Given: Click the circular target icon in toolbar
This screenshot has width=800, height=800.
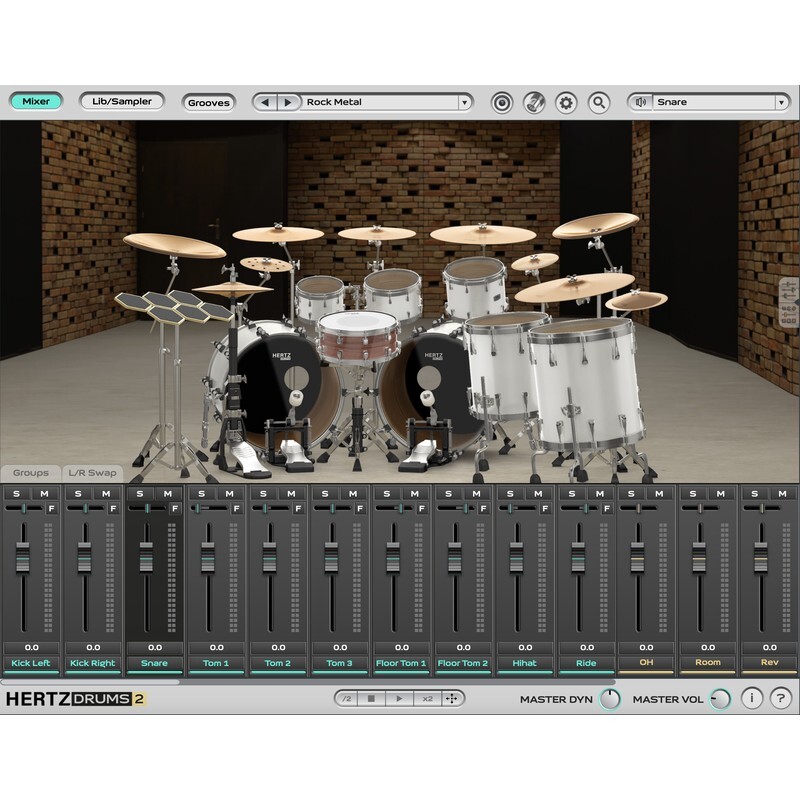Looking at the screenshot, I should pyautogui.click(x=502, y=102).
